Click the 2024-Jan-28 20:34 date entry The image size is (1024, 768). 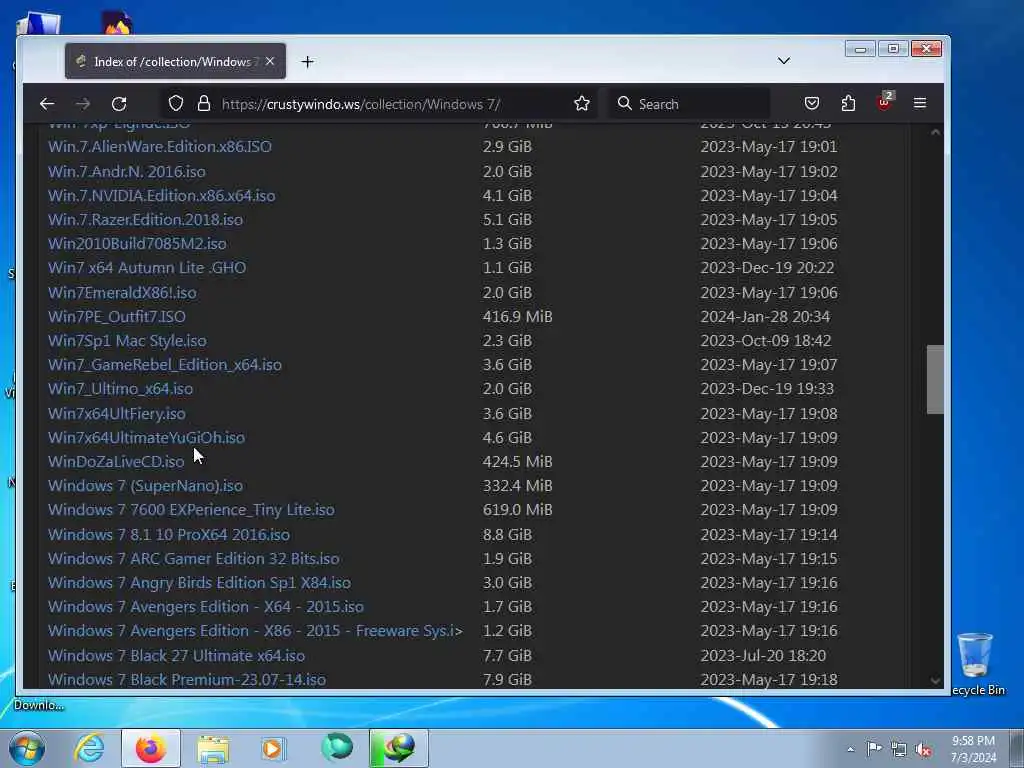tap(765, 317)
